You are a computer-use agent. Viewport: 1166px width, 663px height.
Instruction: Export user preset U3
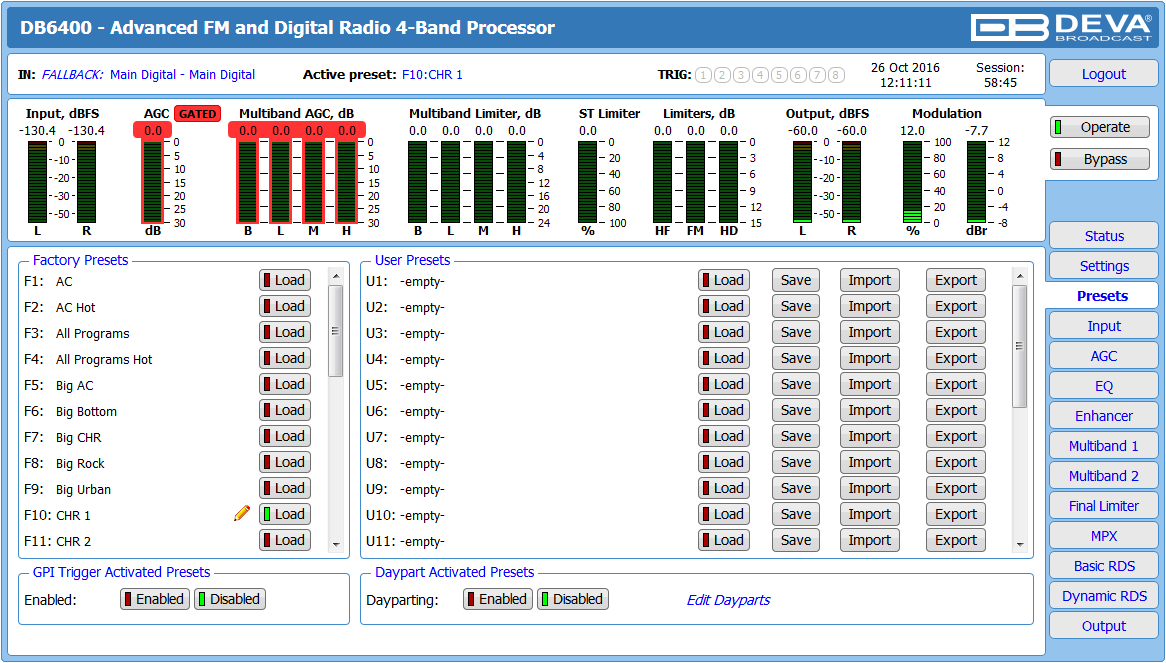[x=956, y=332]
